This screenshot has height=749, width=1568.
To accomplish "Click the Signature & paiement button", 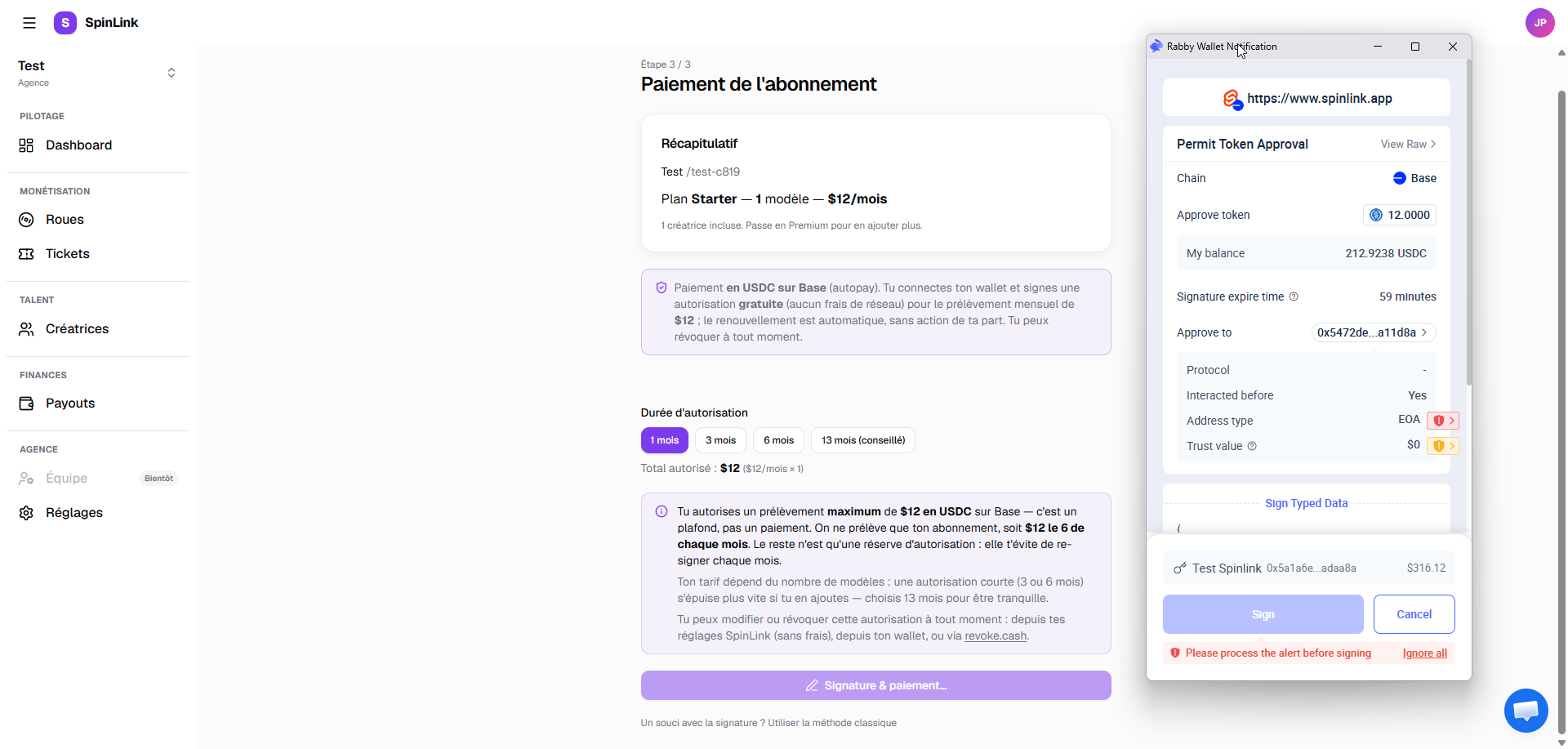I will point(875,685).
